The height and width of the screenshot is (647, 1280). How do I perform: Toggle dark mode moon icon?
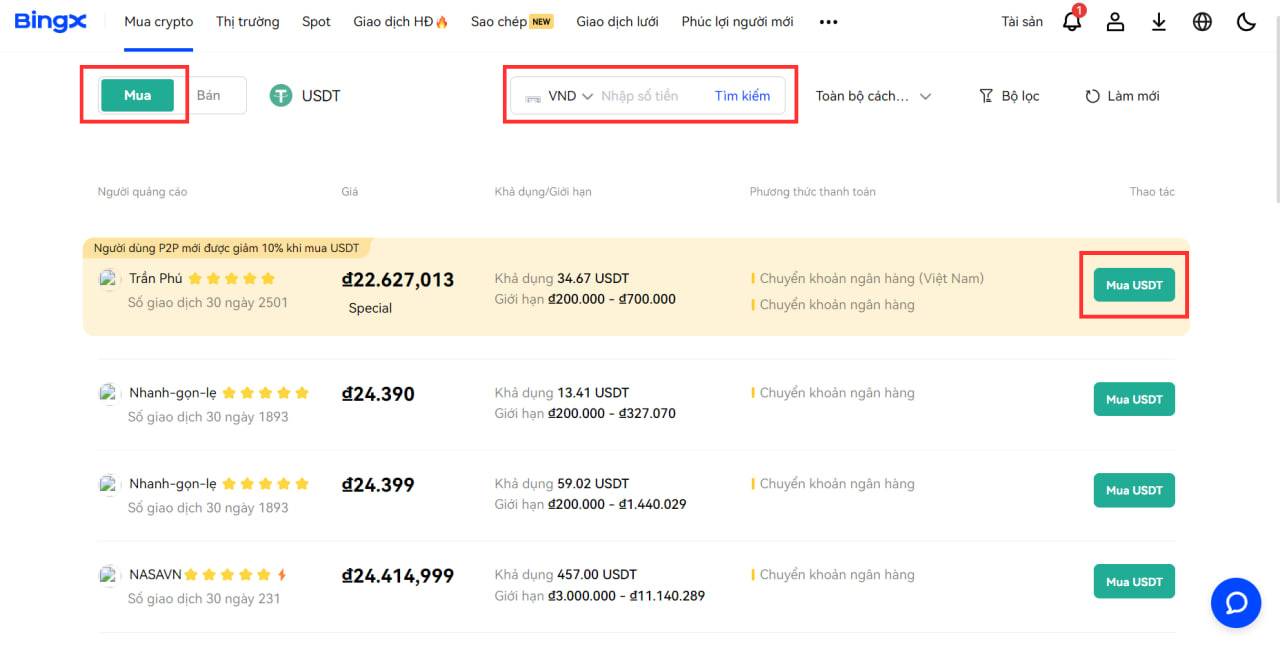tap(1246, 22)
